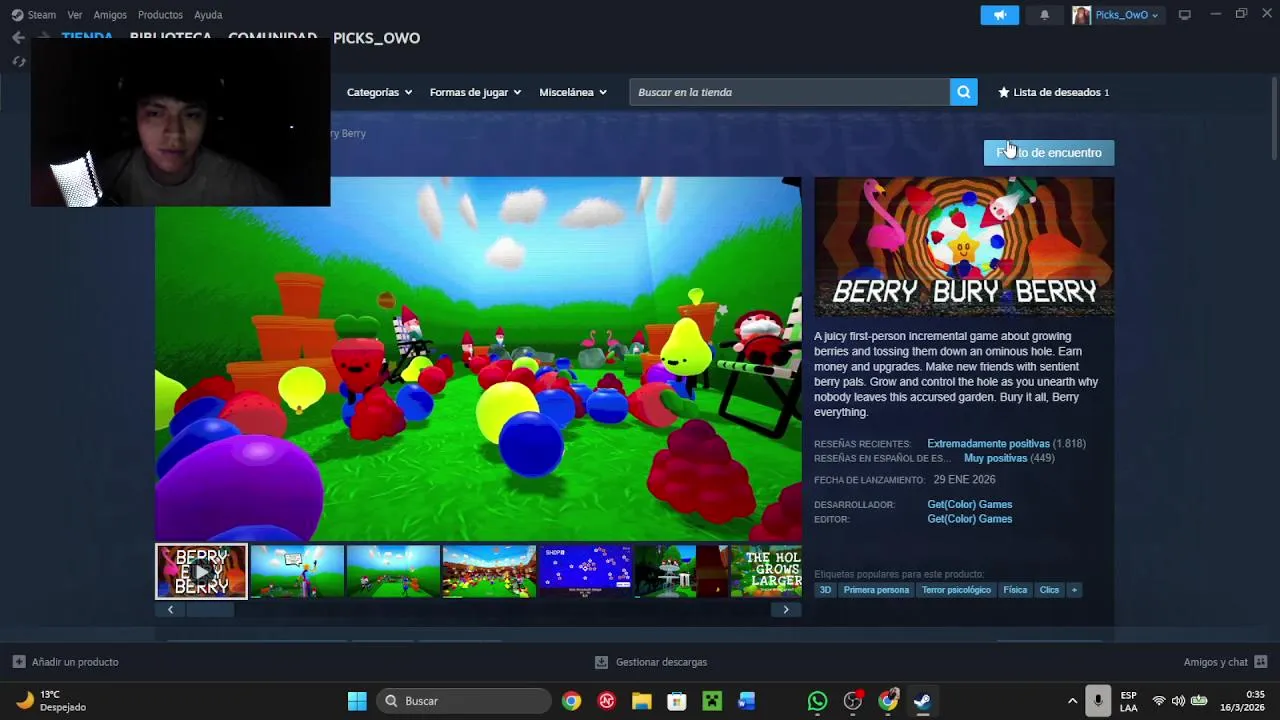Go back with the back arrow

point(18,38)
